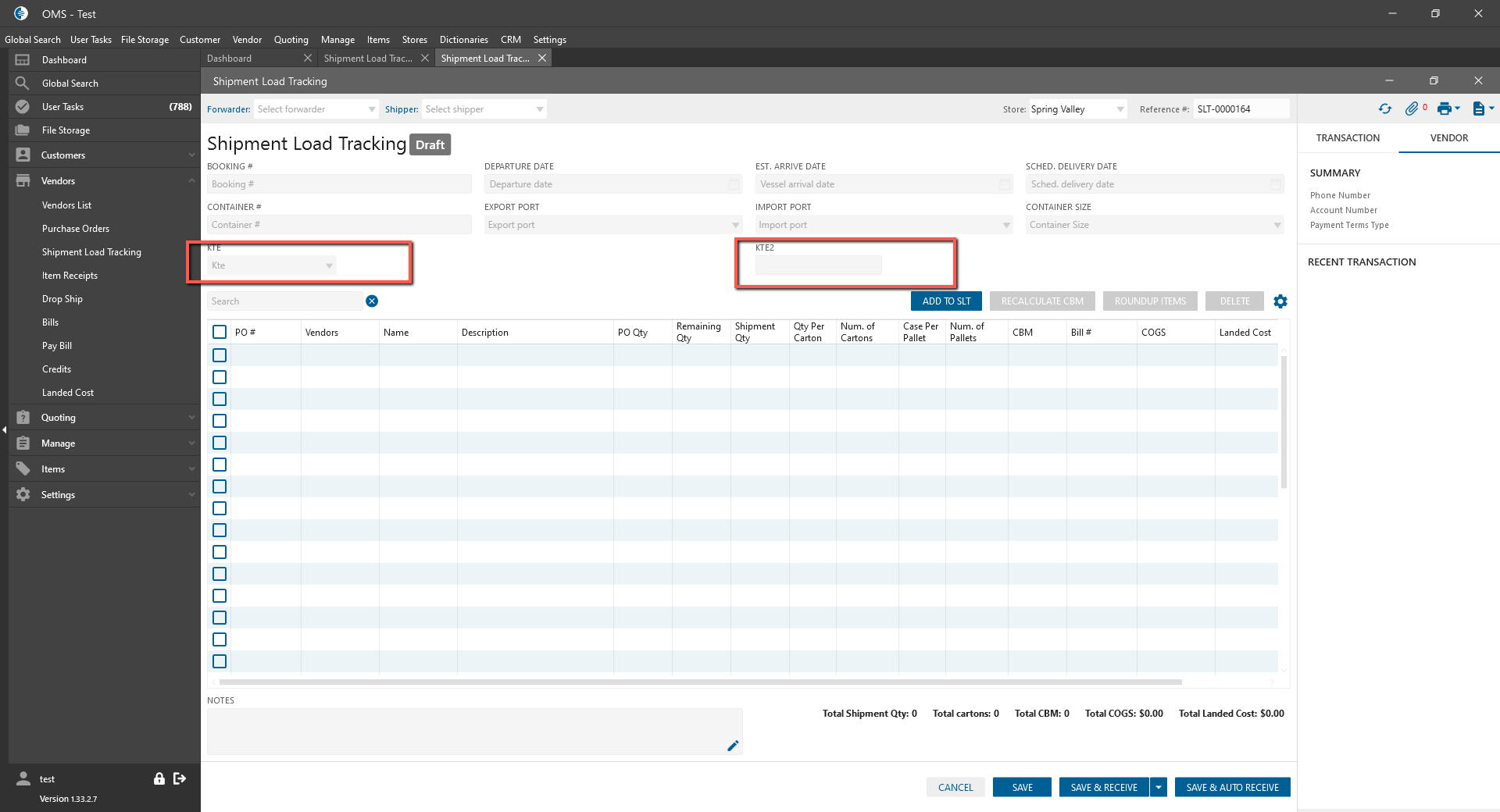This screenshot has width=1500, height=812.
Task: Click the logout icon in the sidebar footer
Action: 180,778
